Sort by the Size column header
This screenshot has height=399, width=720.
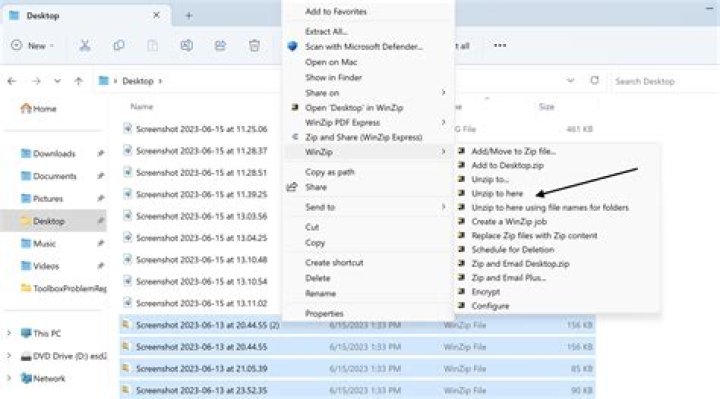546,107
